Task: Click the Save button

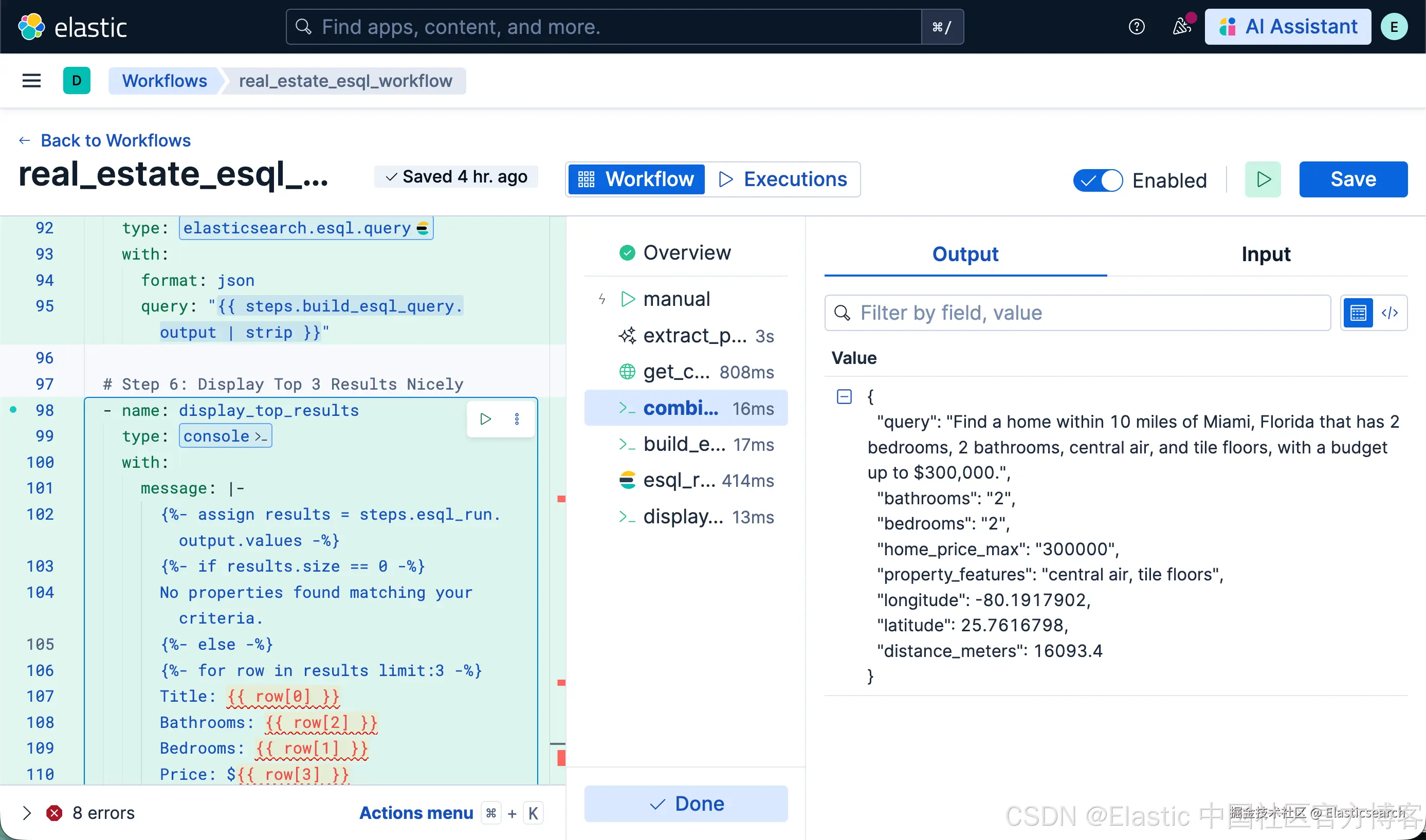Action: coord(1352,179)
